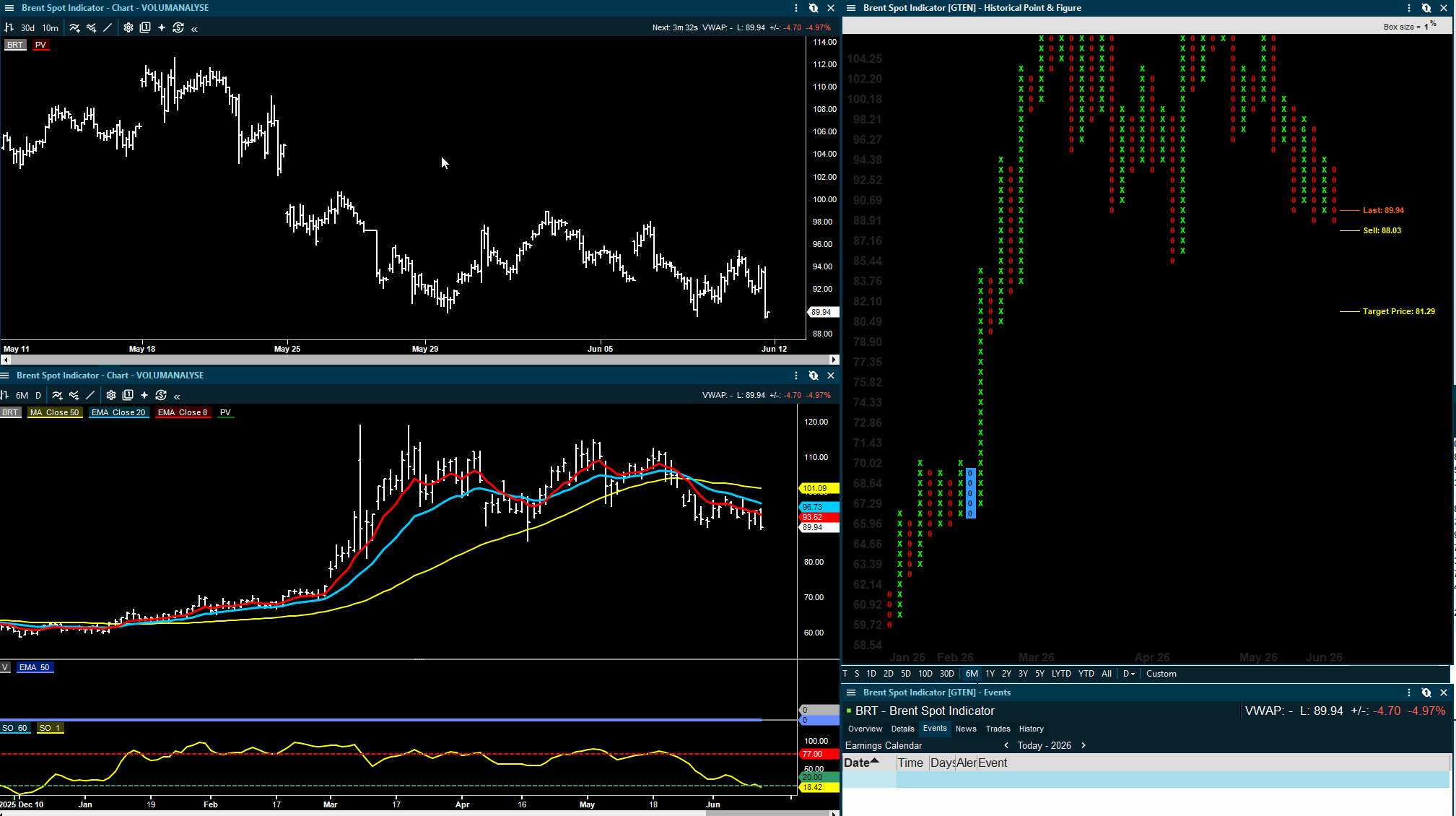Open hamburger menu of lower chart panel
1456x816 pixels.
pos(4,376)
